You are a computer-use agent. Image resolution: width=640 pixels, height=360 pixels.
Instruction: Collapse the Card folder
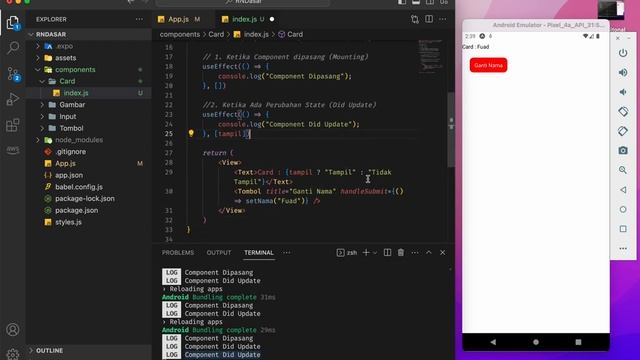(42, 81)
